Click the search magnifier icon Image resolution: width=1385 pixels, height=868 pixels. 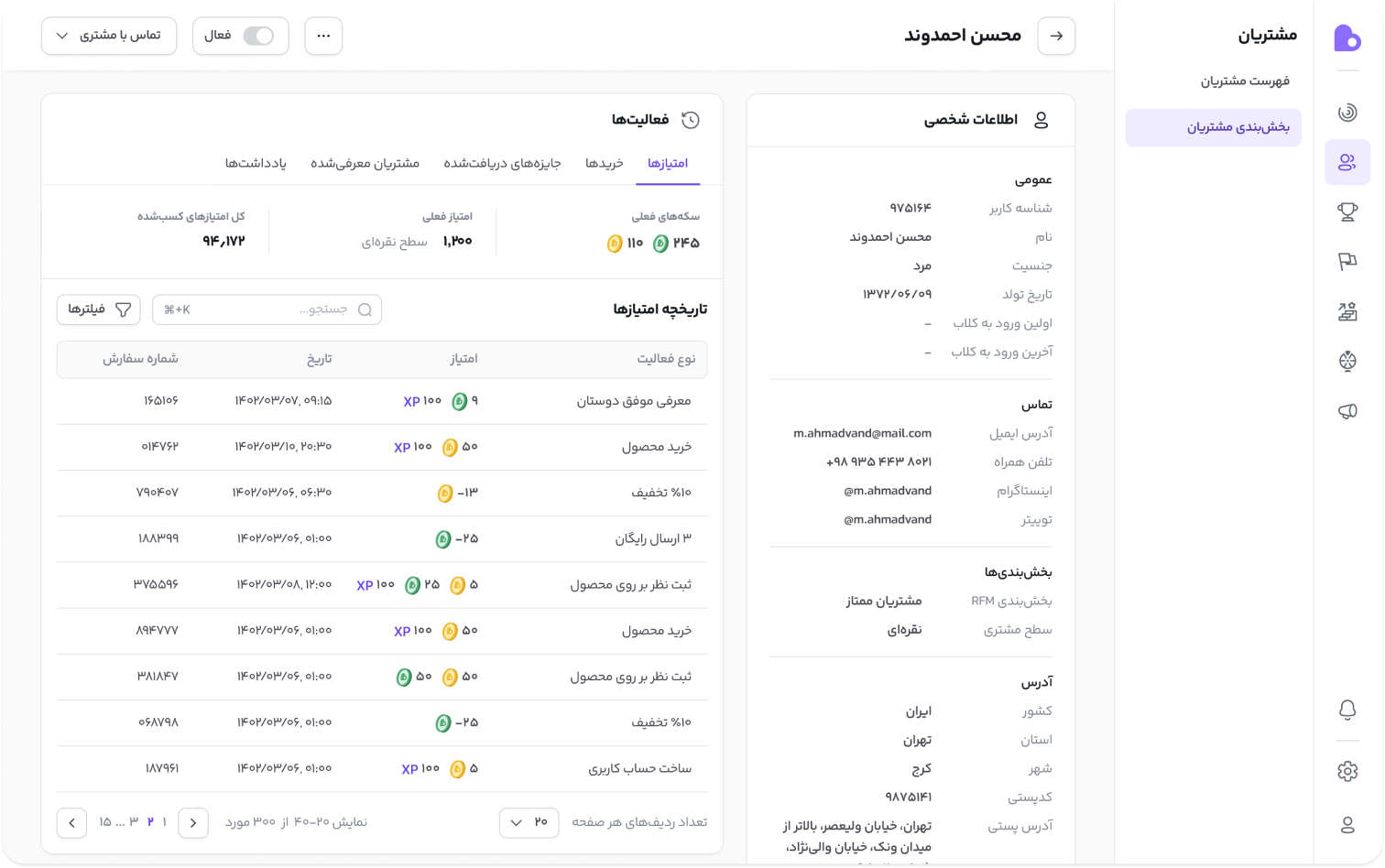coord(365,309)
